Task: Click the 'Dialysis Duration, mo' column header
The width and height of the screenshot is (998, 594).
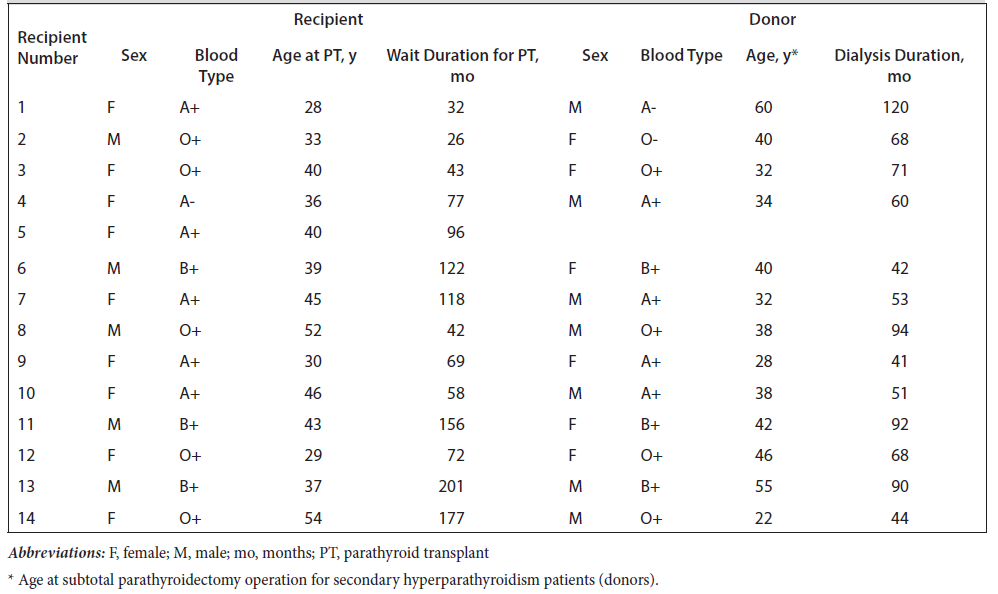Action: tap(899, 65)
